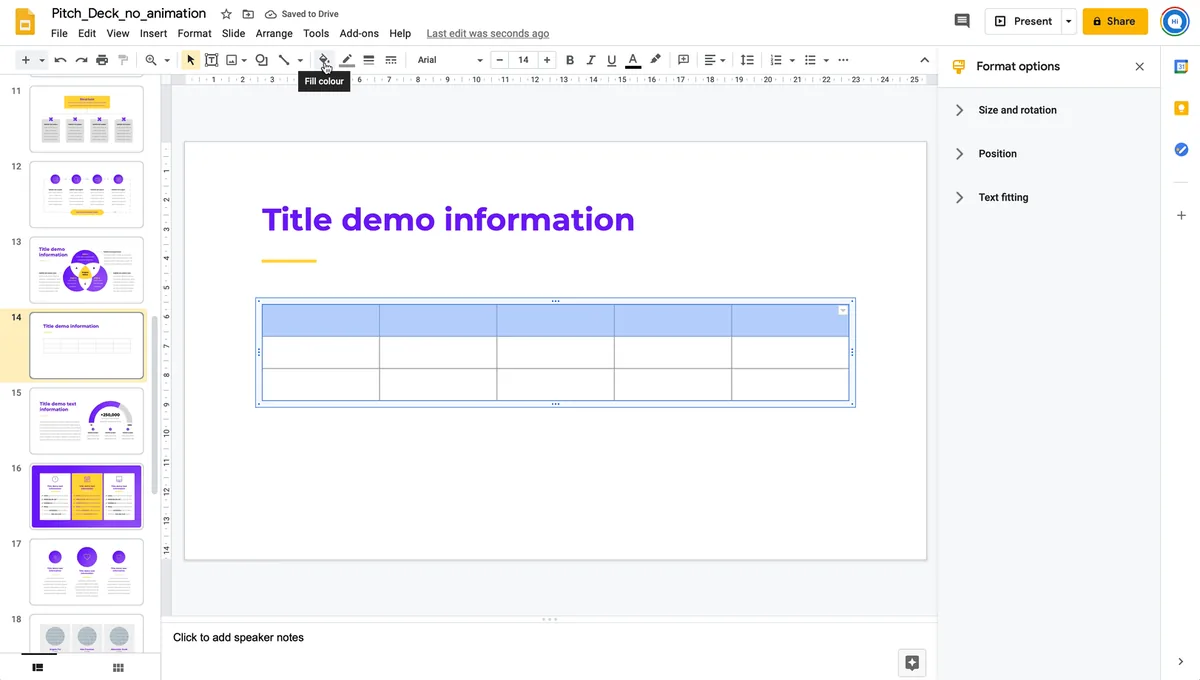Screen dimensions: 1200x680
Task: Open Google Tasks in side panel
Action: click(1181, 149)
